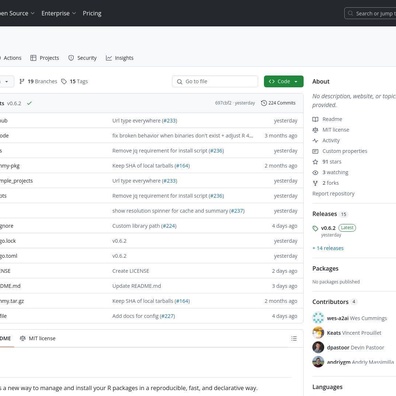The width and height of the screenshot is (396, 396).
Task: Open commit hash 697cbf2
Action: pos(223,103)
